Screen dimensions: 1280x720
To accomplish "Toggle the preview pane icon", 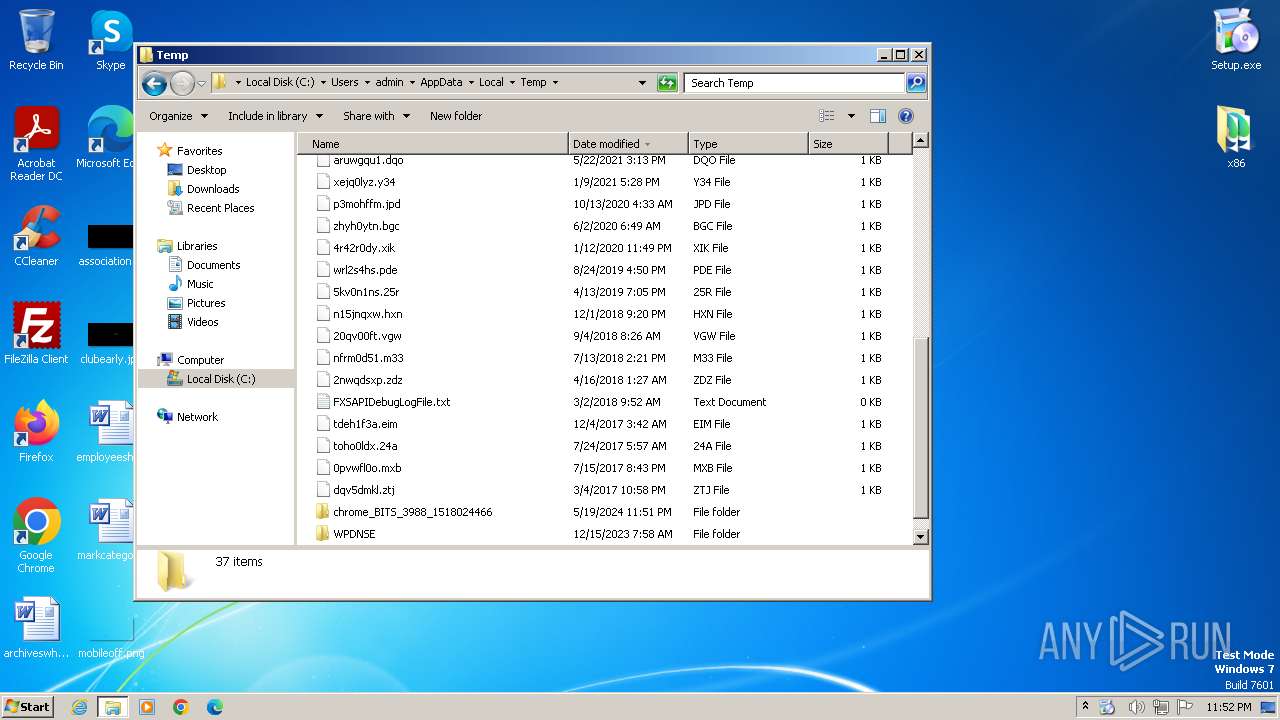I will point(878,116).
